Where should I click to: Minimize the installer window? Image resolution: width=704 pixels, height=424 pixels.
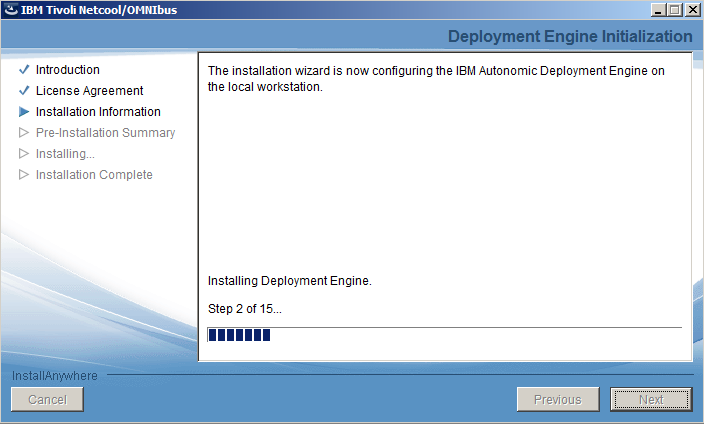pyautogui.click(x=659, y=10)
